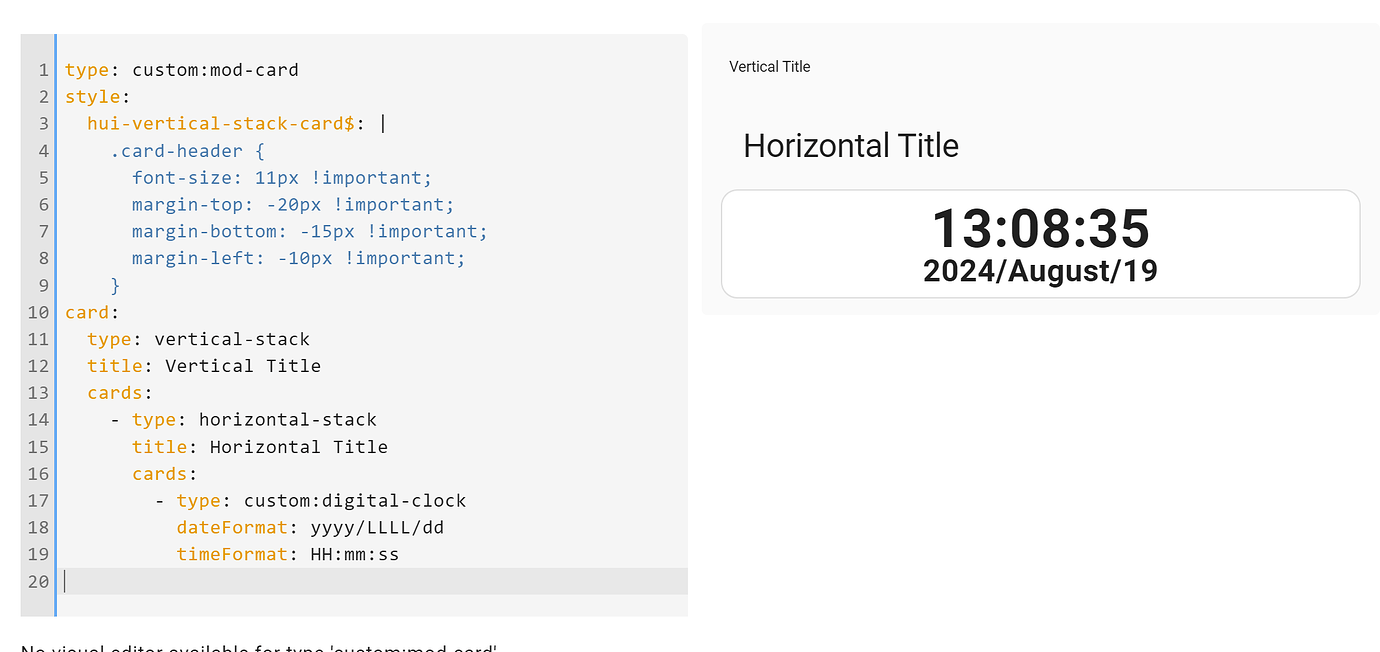Click the 'Horizontal Title' heading in preview
This screenshot has width=1380, height=652.
(850, 145)
